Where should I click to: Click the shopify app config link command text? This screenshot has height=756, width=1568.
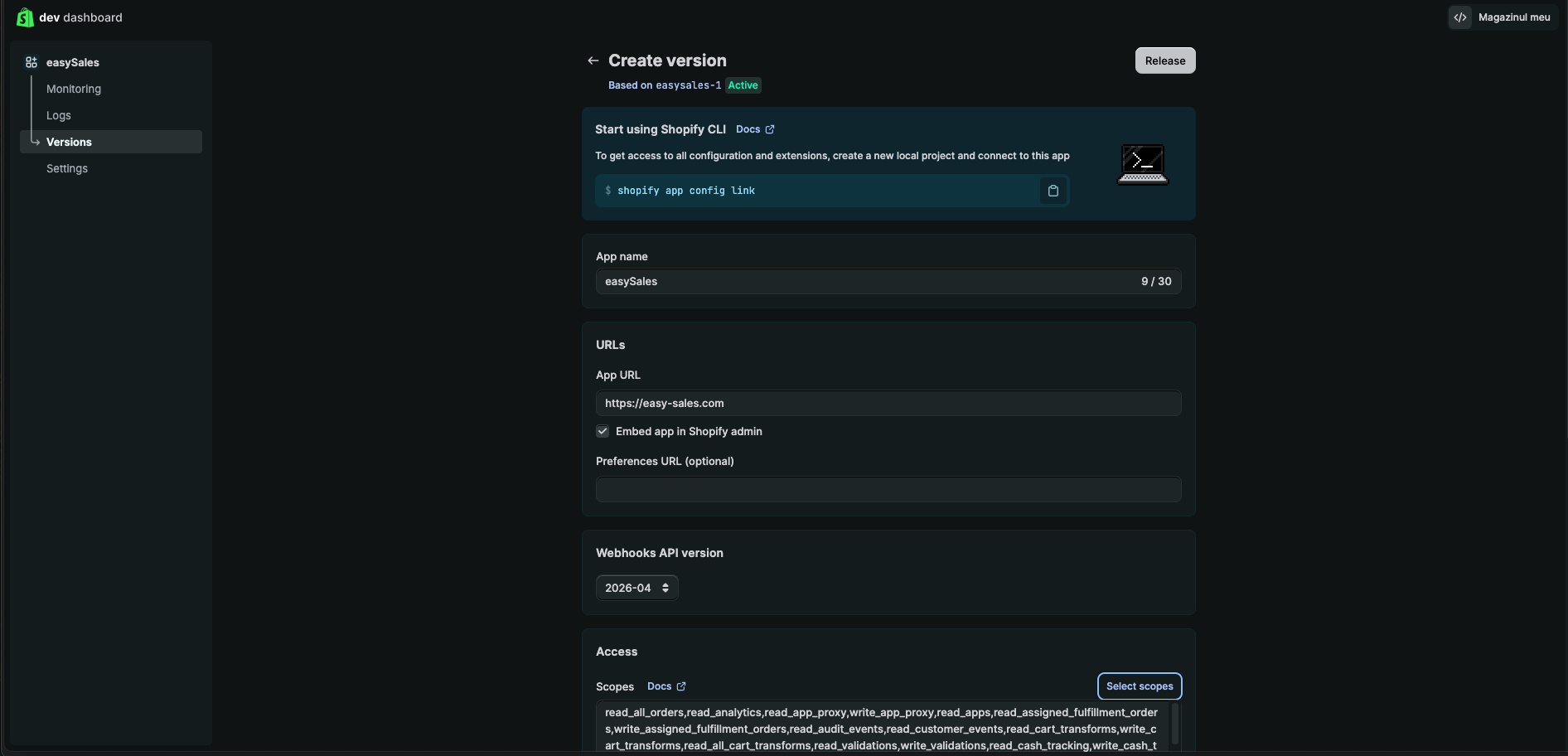[686, 191]
